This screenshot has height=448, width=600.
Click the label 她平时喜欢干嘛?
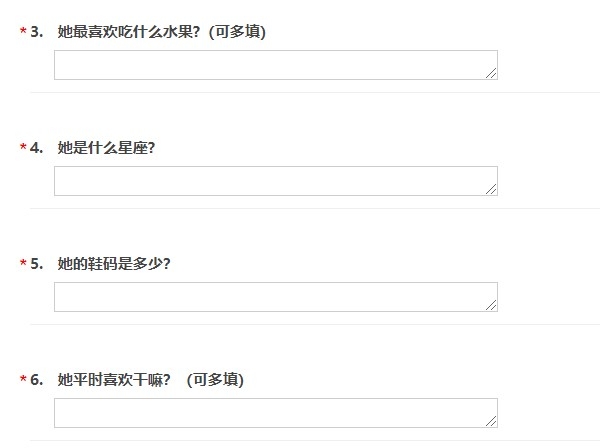click(x=114, y=380)
